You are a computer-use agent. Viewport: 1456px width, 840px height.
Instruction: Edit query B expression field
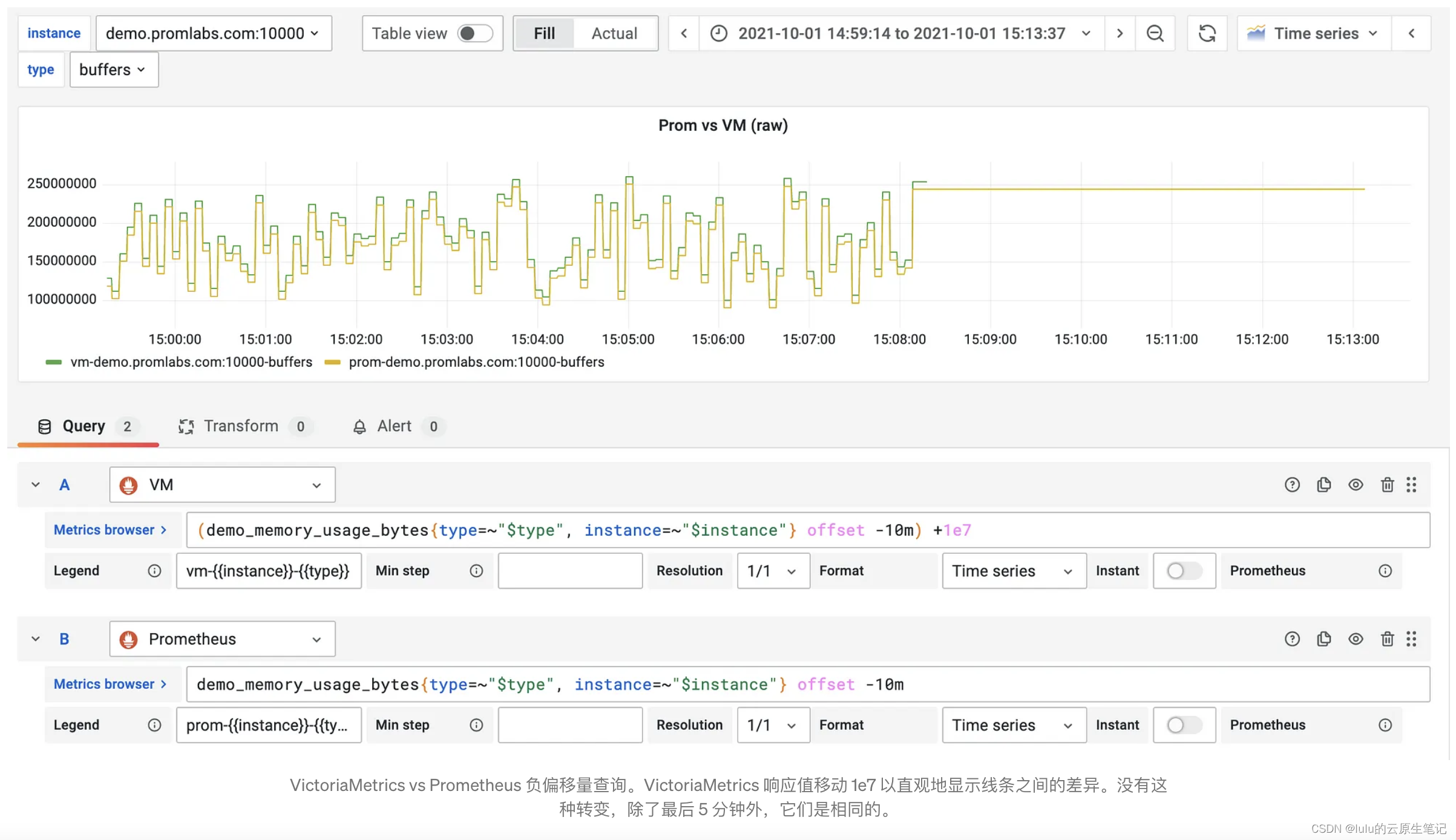(x=808, y=684)
